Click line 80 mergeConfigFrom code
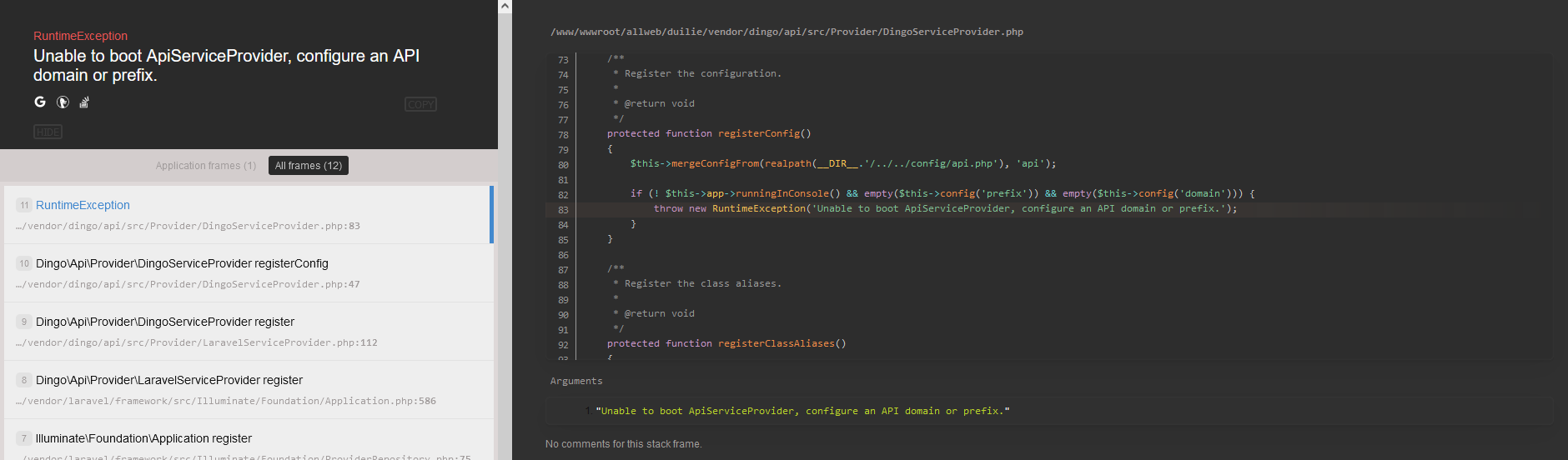This screenshot has width=1568, height=460. [x=843, y=163]
